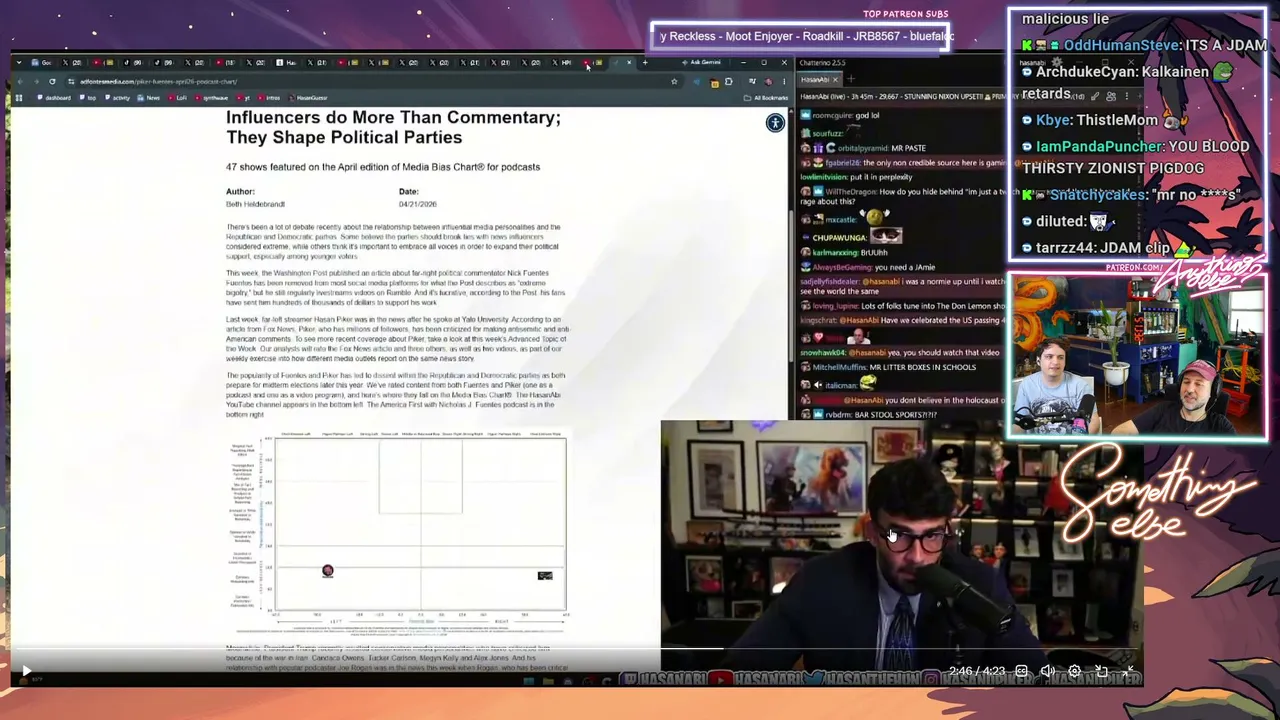Add a new Chatterino tab
The height and width of the screenshot is (720, 1280).
851,79
